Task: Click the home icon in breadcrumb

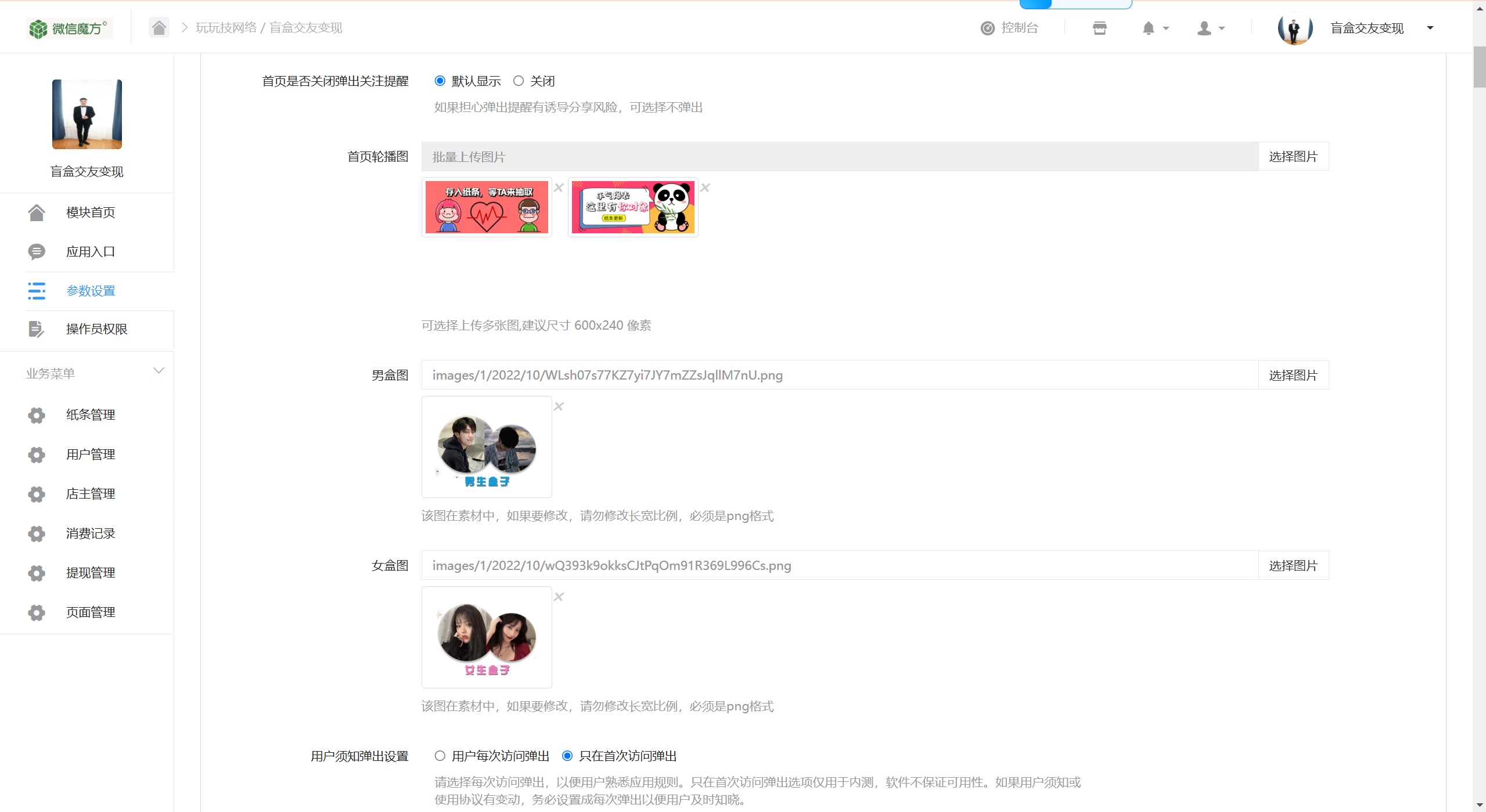Action: coord(159,27)
